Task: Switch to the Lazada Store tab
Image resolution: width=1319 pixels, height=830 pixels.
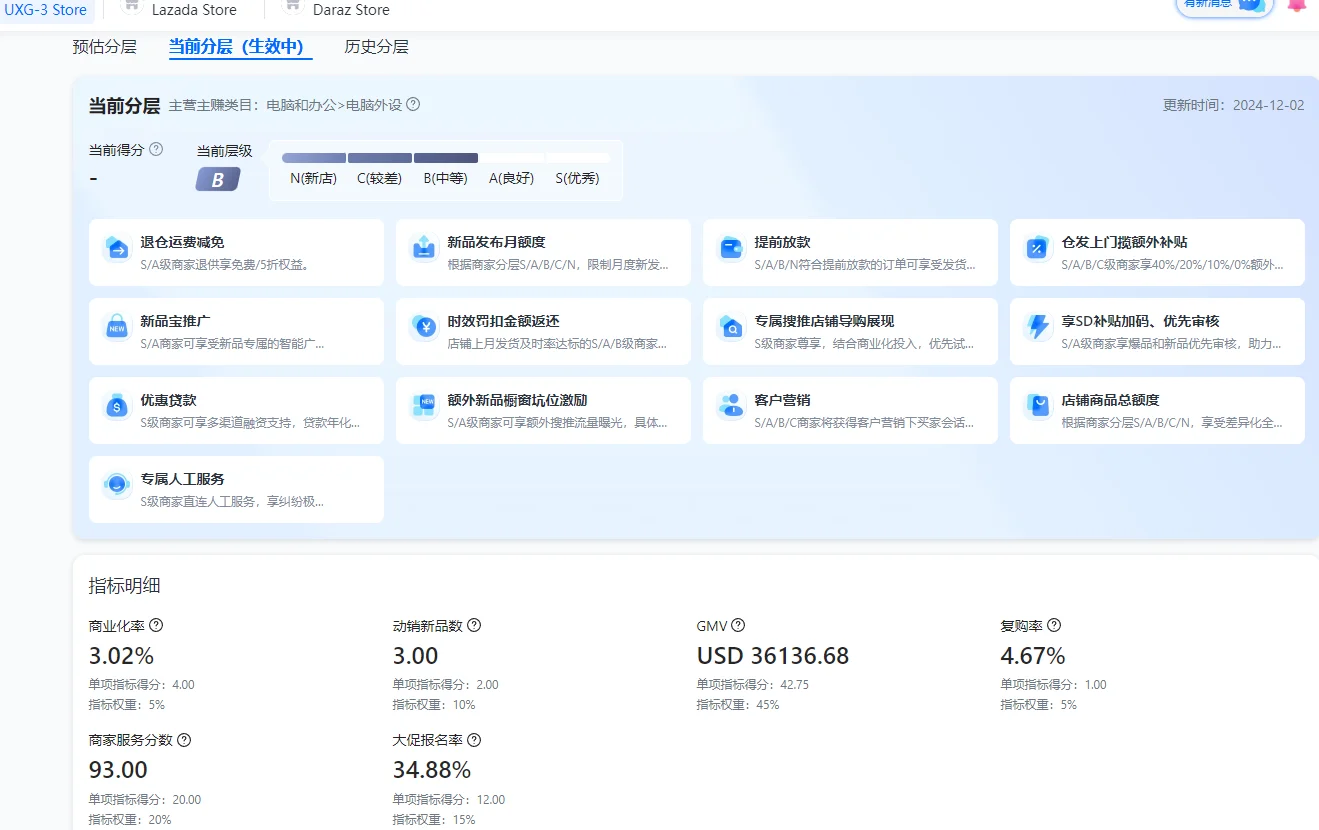Action: (x=194, y=9)
